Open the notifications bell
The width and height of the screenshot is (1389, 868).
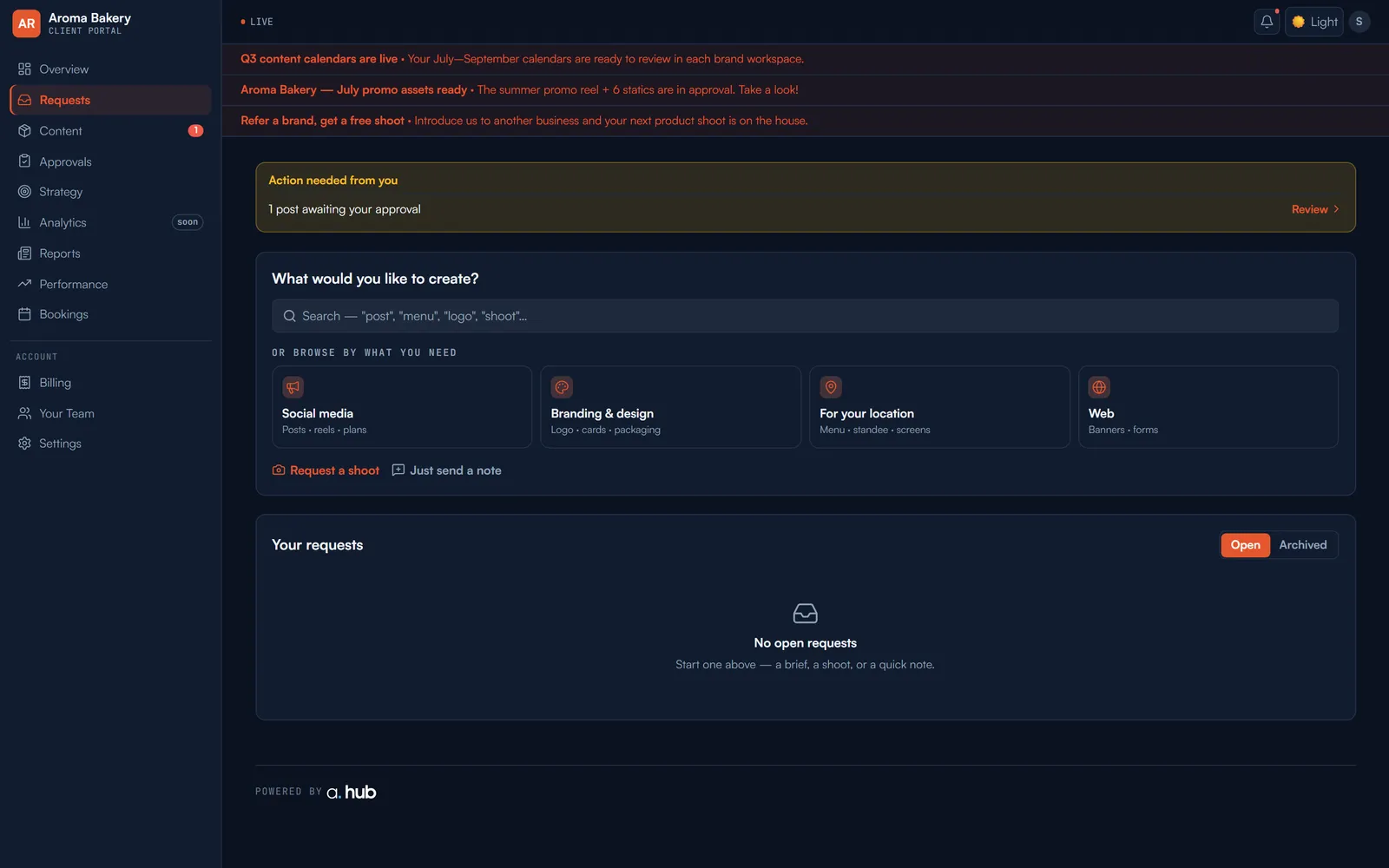click(1267, 22)
